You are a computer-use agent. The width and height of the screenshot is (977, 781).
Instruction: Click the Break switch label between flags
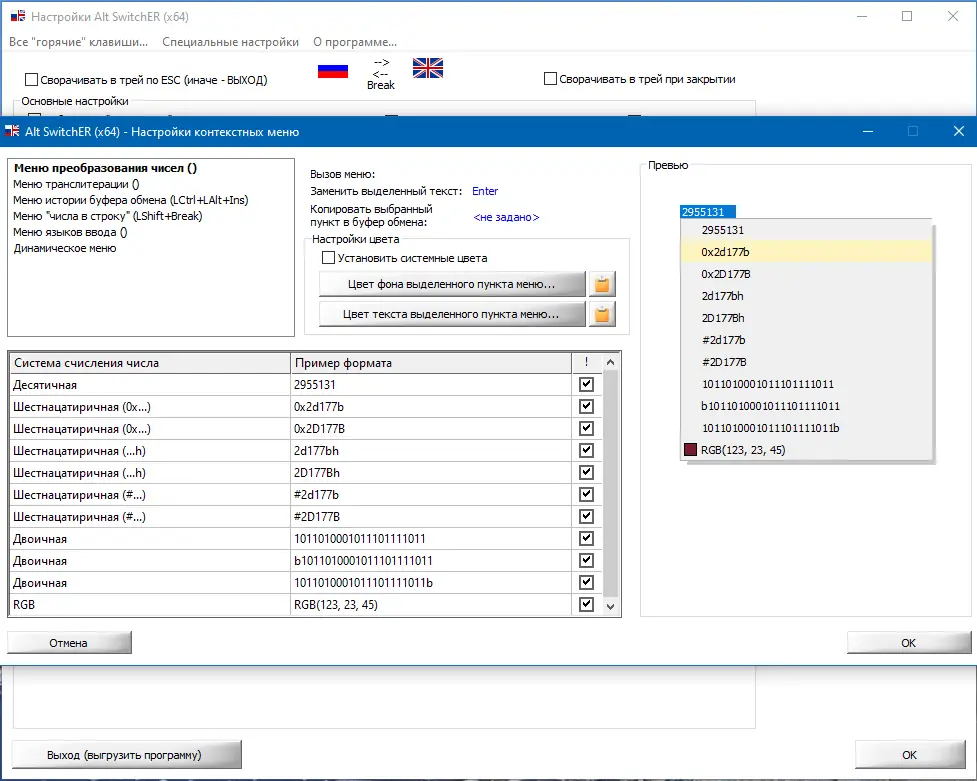click(x=381, y=85)
